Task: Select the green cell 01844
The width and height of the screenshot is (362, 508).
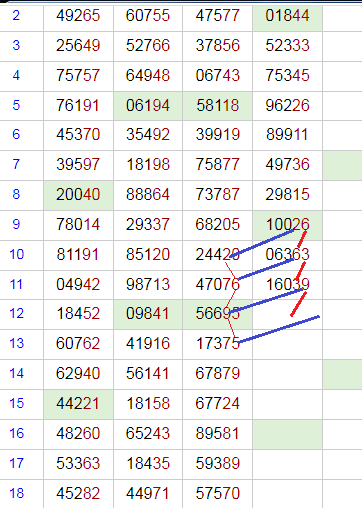Action: pos(287,16)
